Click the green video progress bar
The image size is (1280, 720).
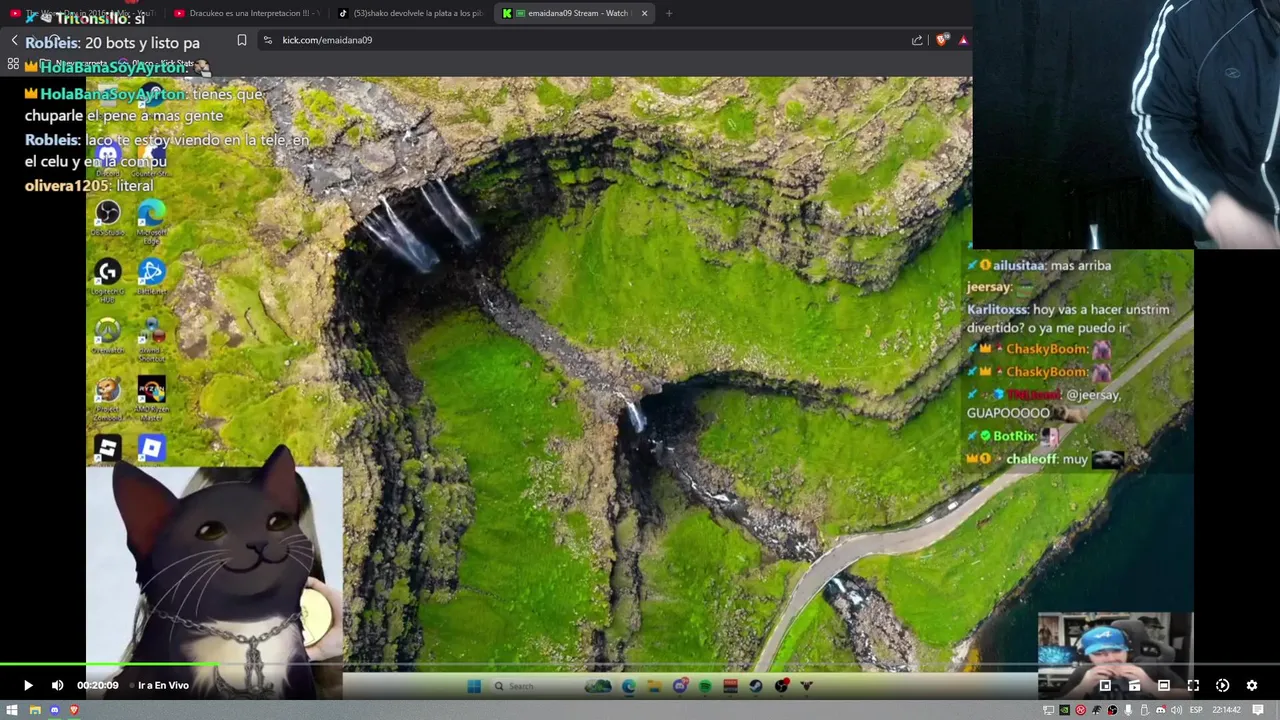(108, 664)
